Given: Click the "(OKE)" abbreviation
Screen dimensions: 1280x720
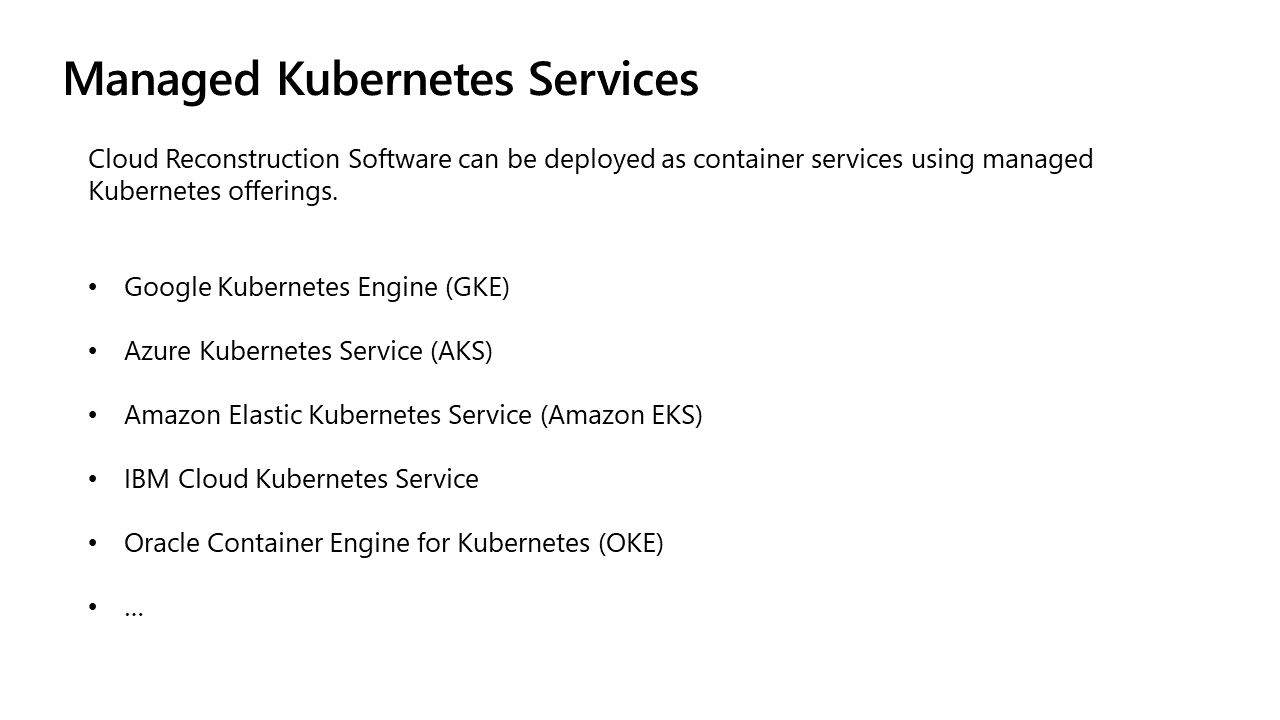Looking at the screenshot, I should pos(630,543).
